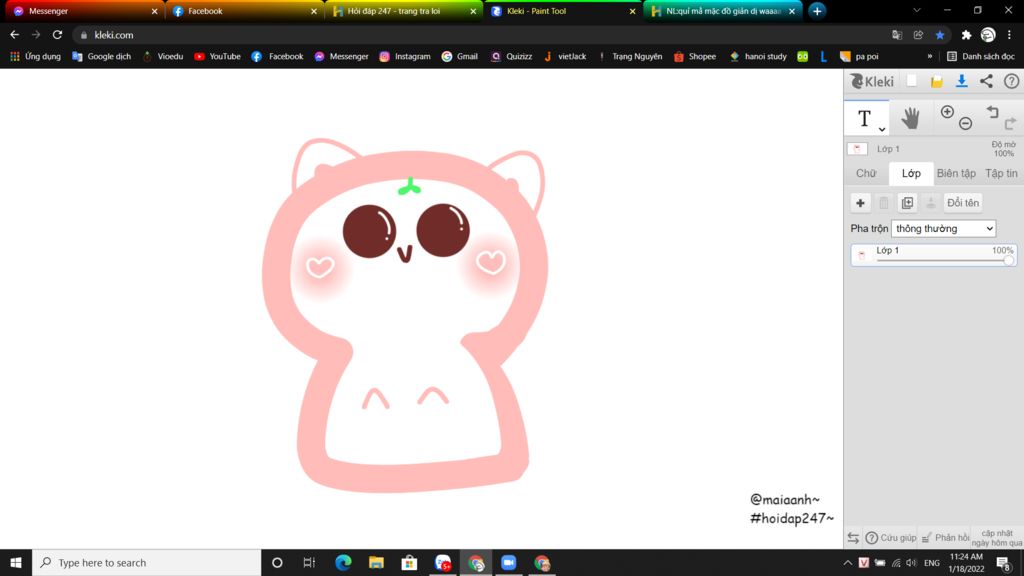Open Kleki help question mark icon
Screen dimensions: 1024x576
pos(1011,81)
